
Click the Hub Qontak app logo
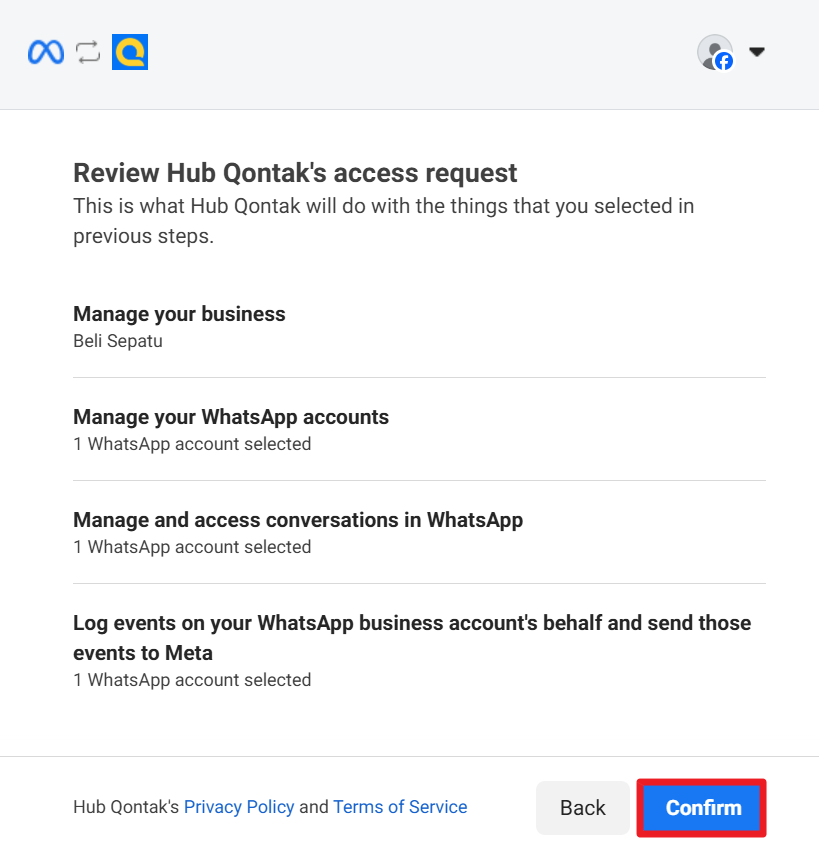[130, 52]
